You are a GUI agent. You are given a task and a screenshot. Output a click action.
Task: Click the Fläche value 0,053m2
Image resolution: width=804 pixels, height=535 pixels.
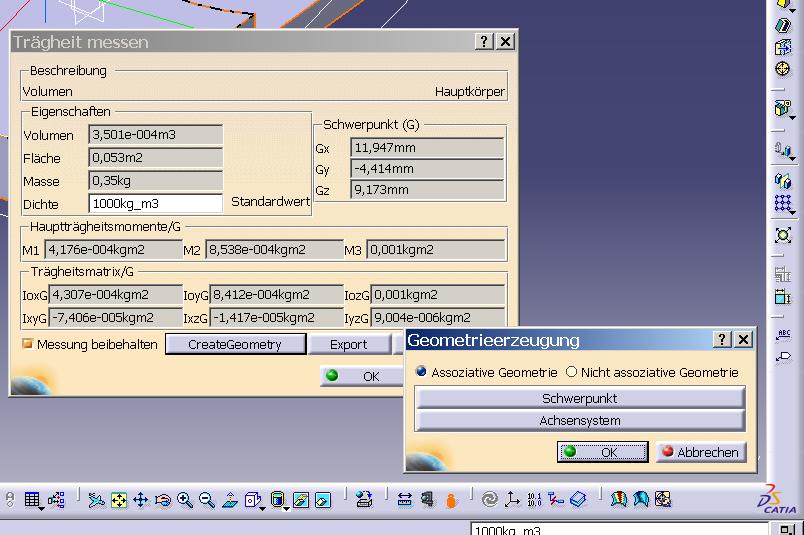(x=156, y=157)
